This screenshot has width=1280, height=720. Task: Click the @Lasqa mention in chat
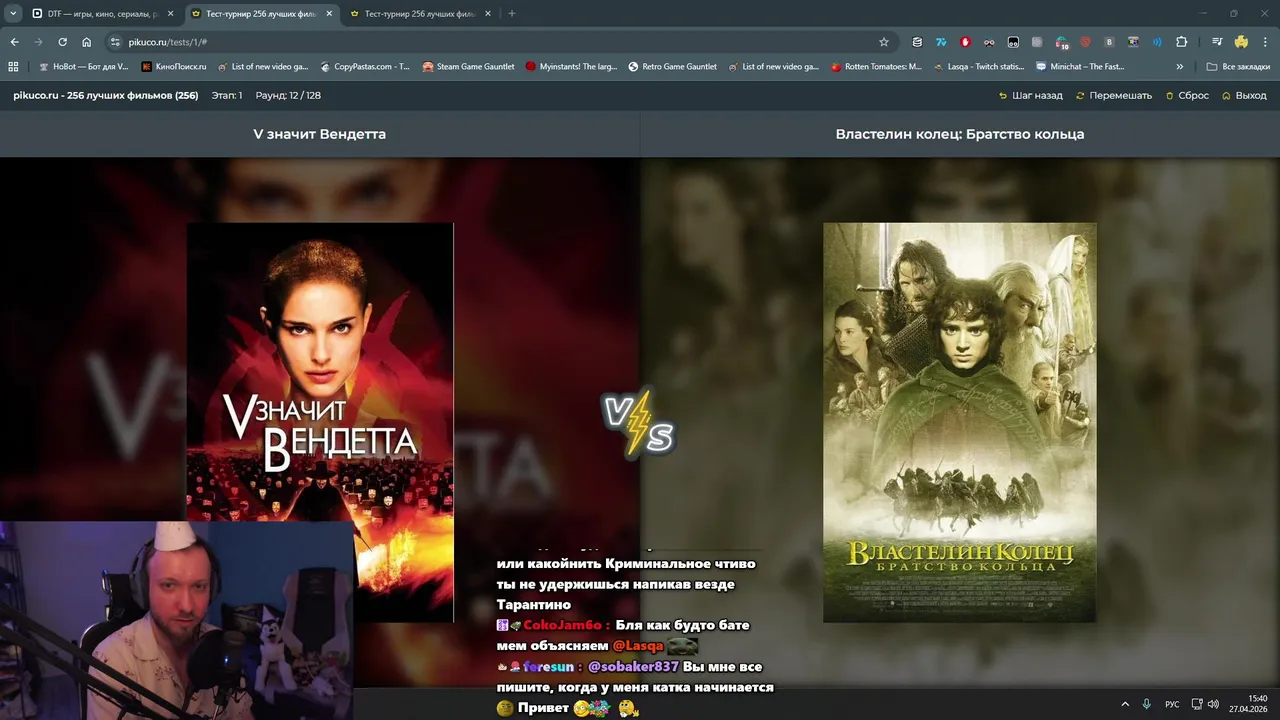click(638, 646)
